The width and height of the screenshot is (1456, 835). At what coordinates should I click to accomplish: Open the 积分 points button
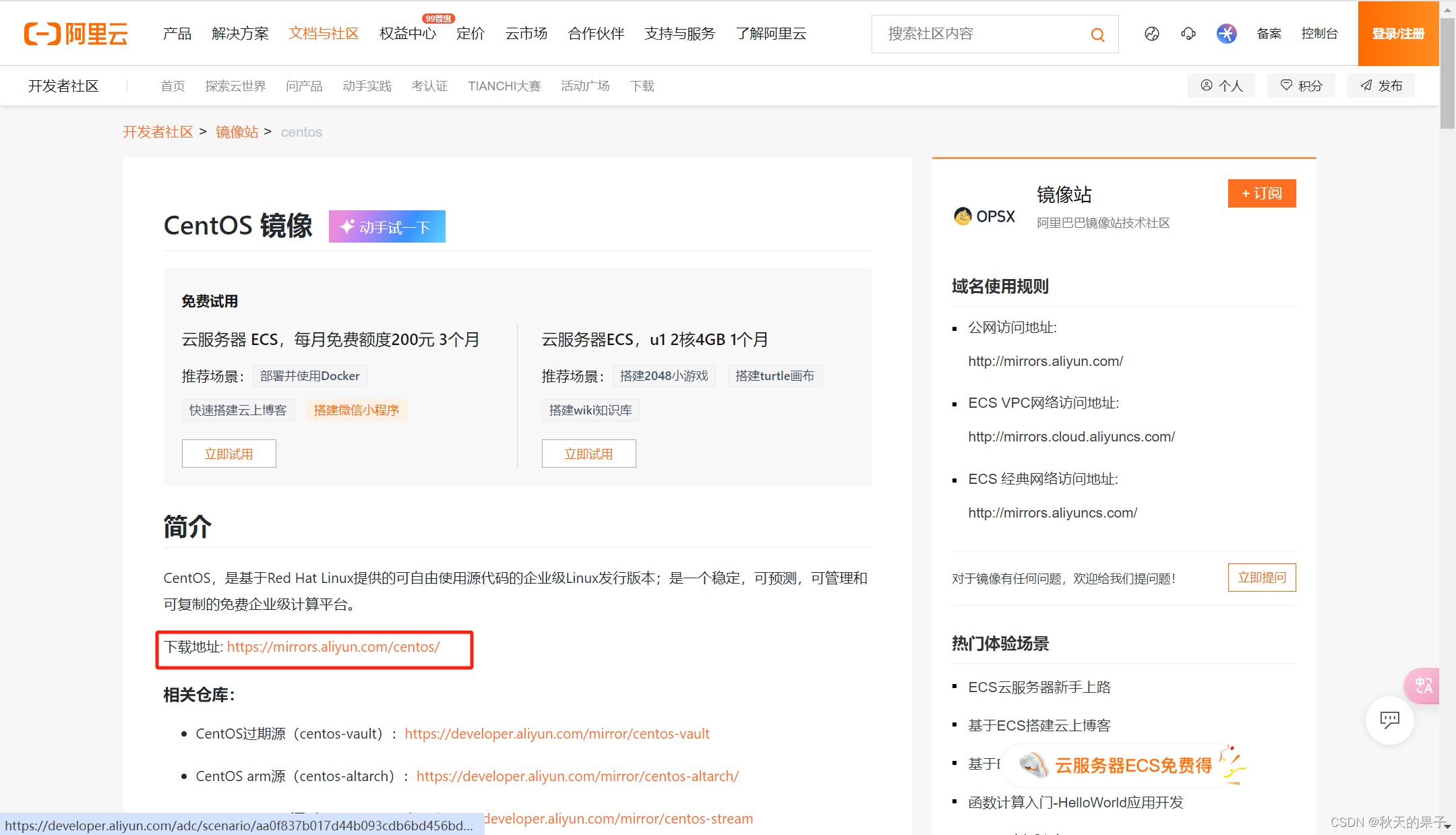(x=1301, y=86)
